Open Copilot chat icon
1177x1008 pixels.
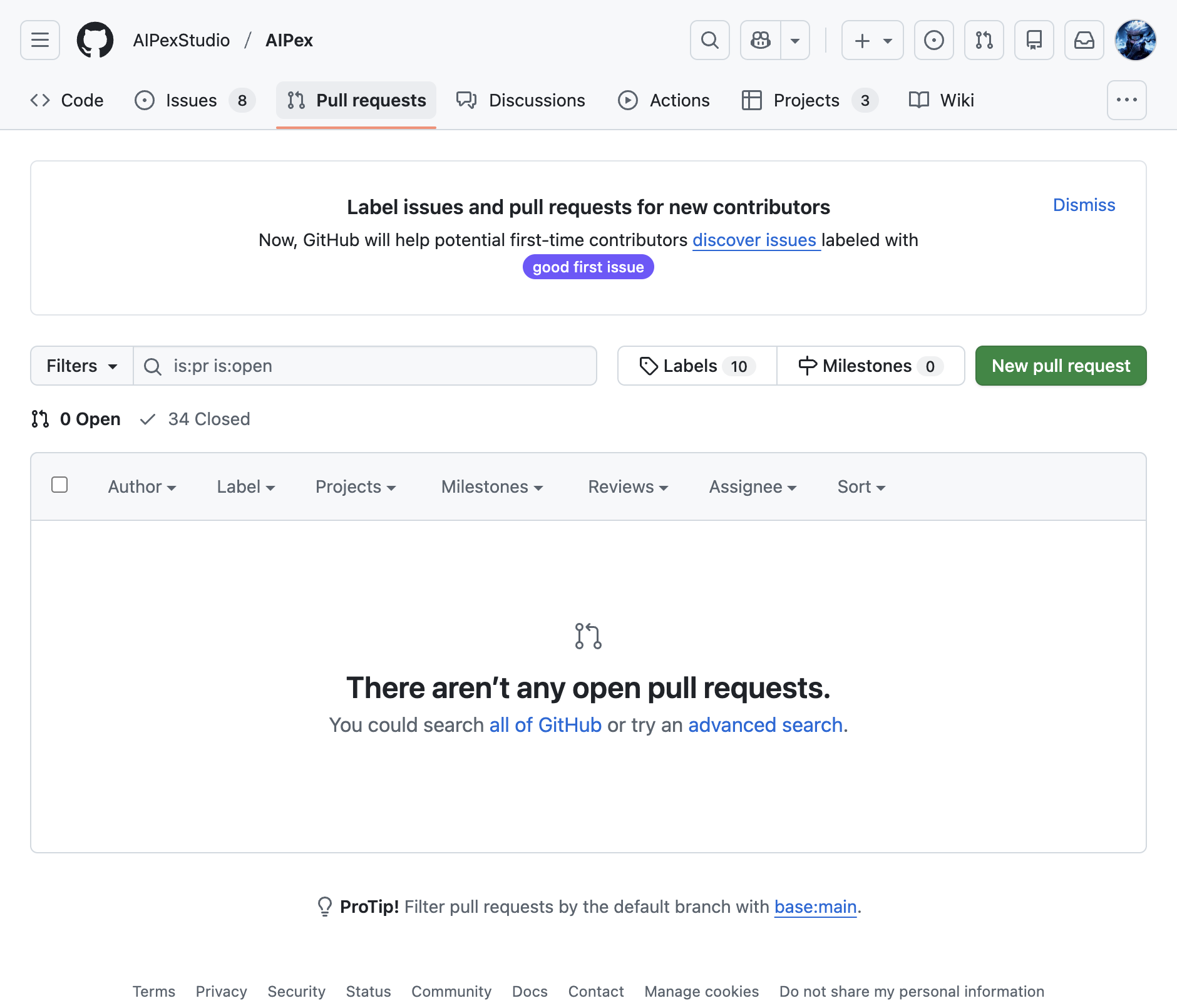point(761,40)
